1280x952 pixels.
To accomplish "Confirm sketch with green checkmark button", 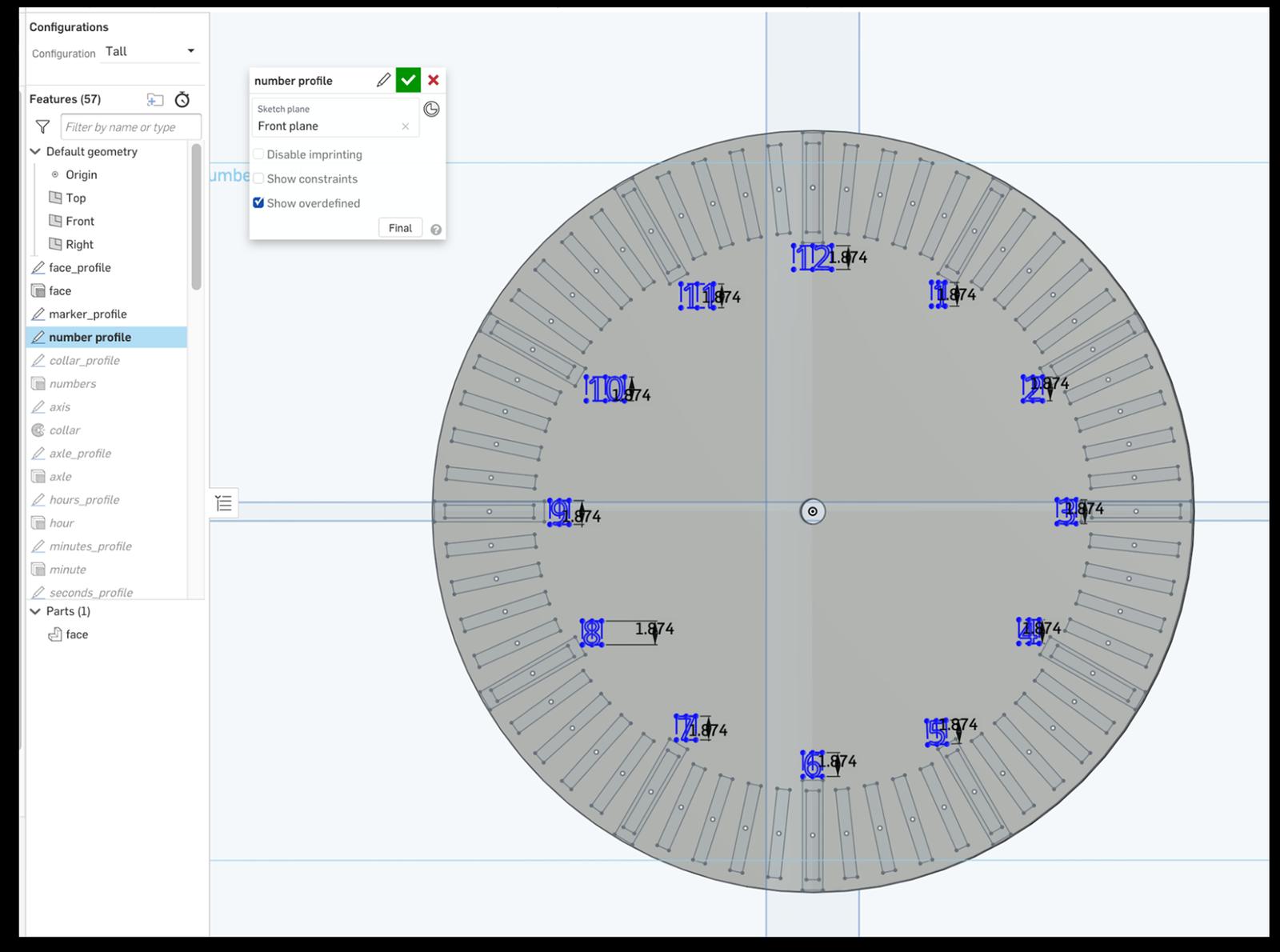I will [408, 80].
